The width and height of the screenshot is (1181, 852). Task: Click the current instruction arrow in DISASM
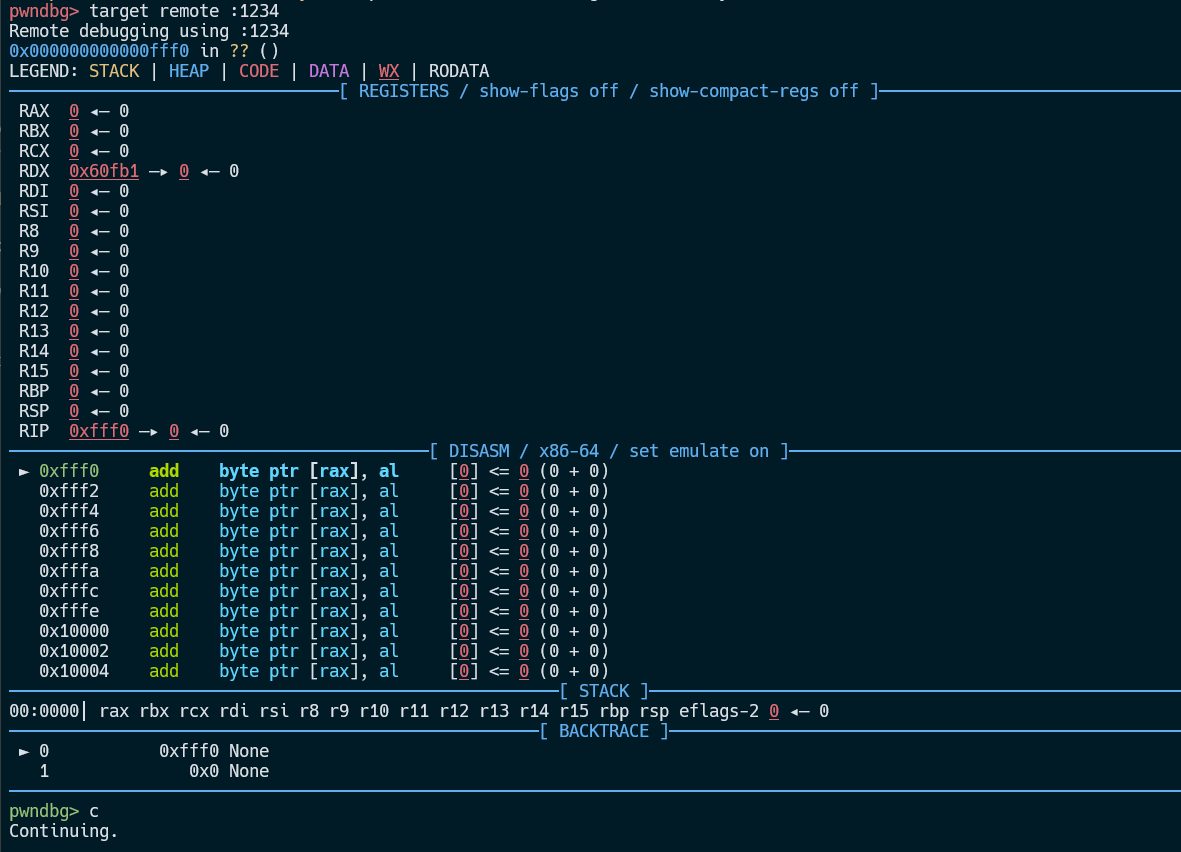pyautogui.click(x=25, y=471)
